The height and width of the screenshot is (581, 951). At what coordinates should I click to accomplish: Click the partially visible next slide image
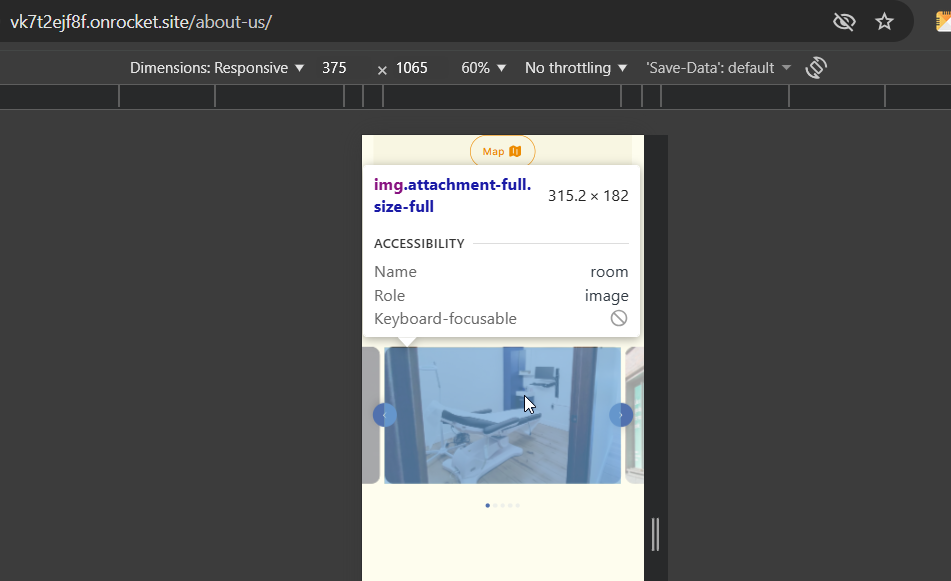coord(634,415)
